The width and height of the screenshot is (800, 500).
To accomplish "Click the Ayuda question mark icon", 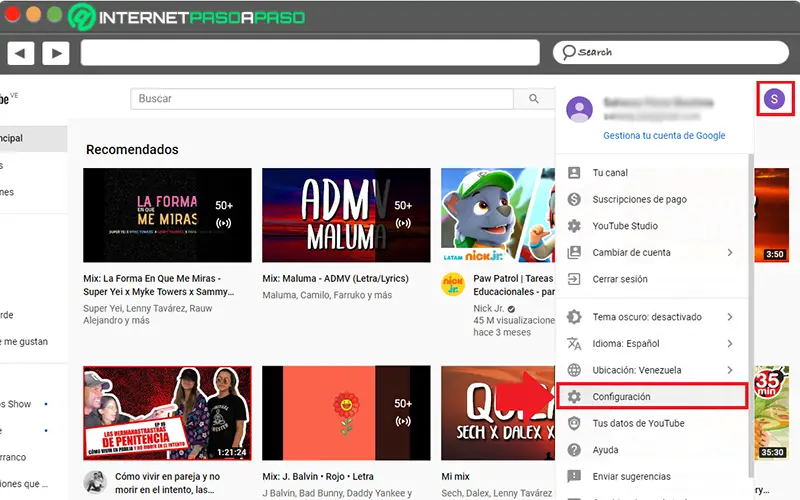I will coord(574,449).
